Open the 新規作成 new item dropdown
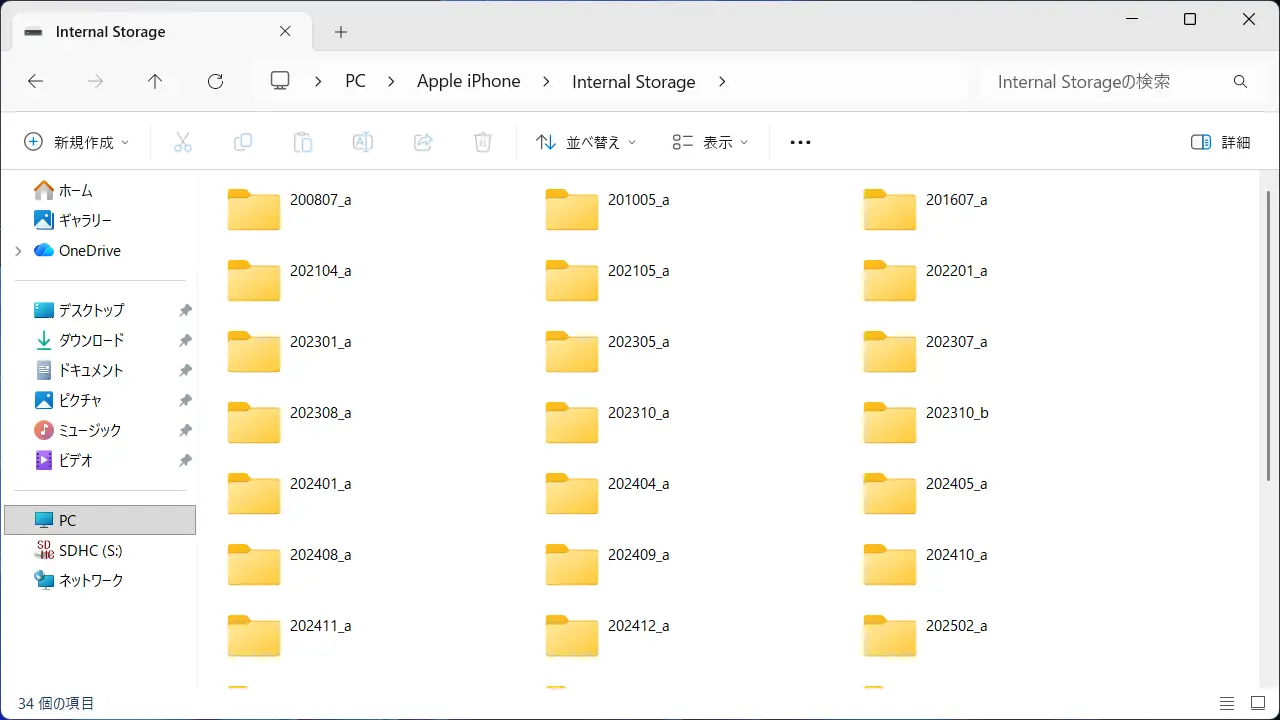Image resolution: width=1280 pixels, height=720 pixels. click(77, 143)
